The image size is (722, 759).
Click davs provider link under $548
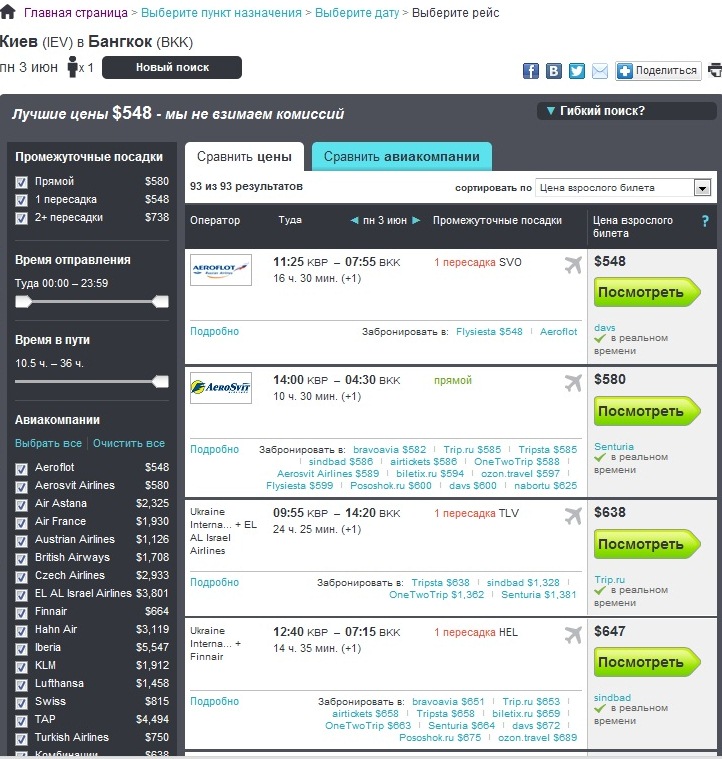coord(604,328)
